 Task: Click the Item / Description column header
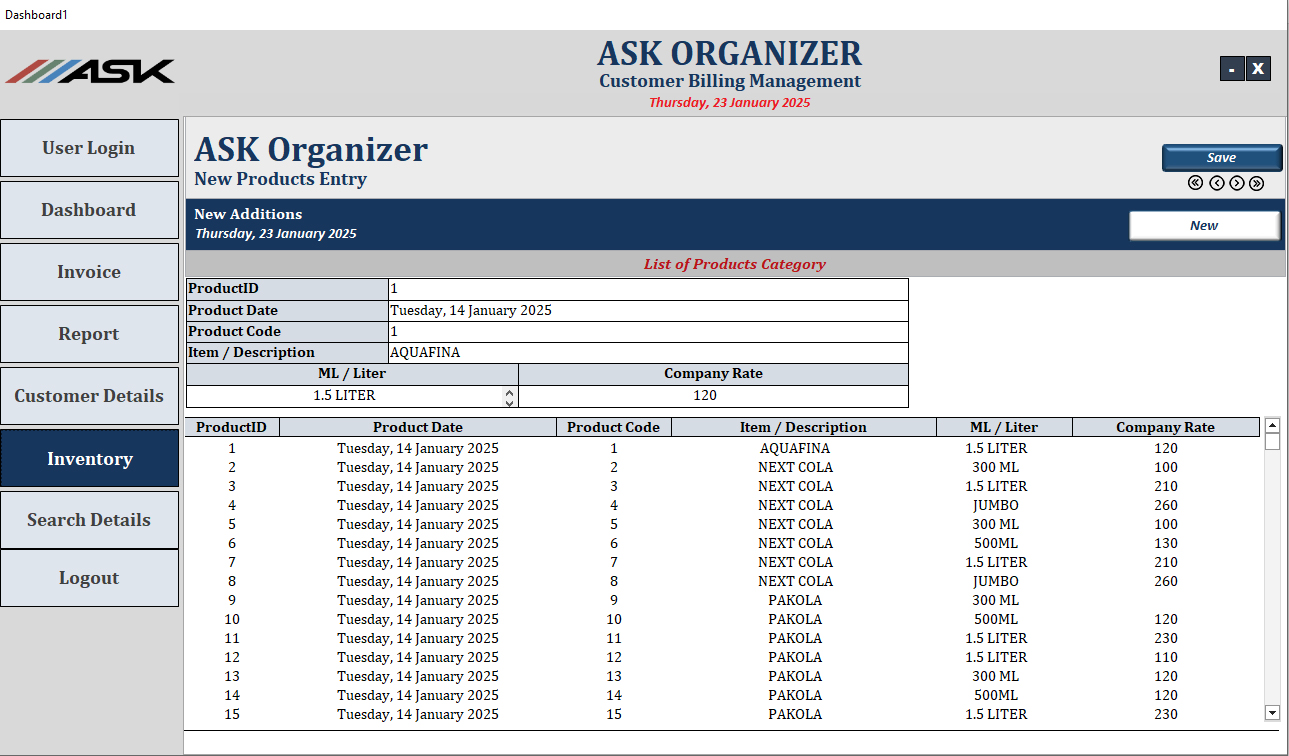(804, 428)
